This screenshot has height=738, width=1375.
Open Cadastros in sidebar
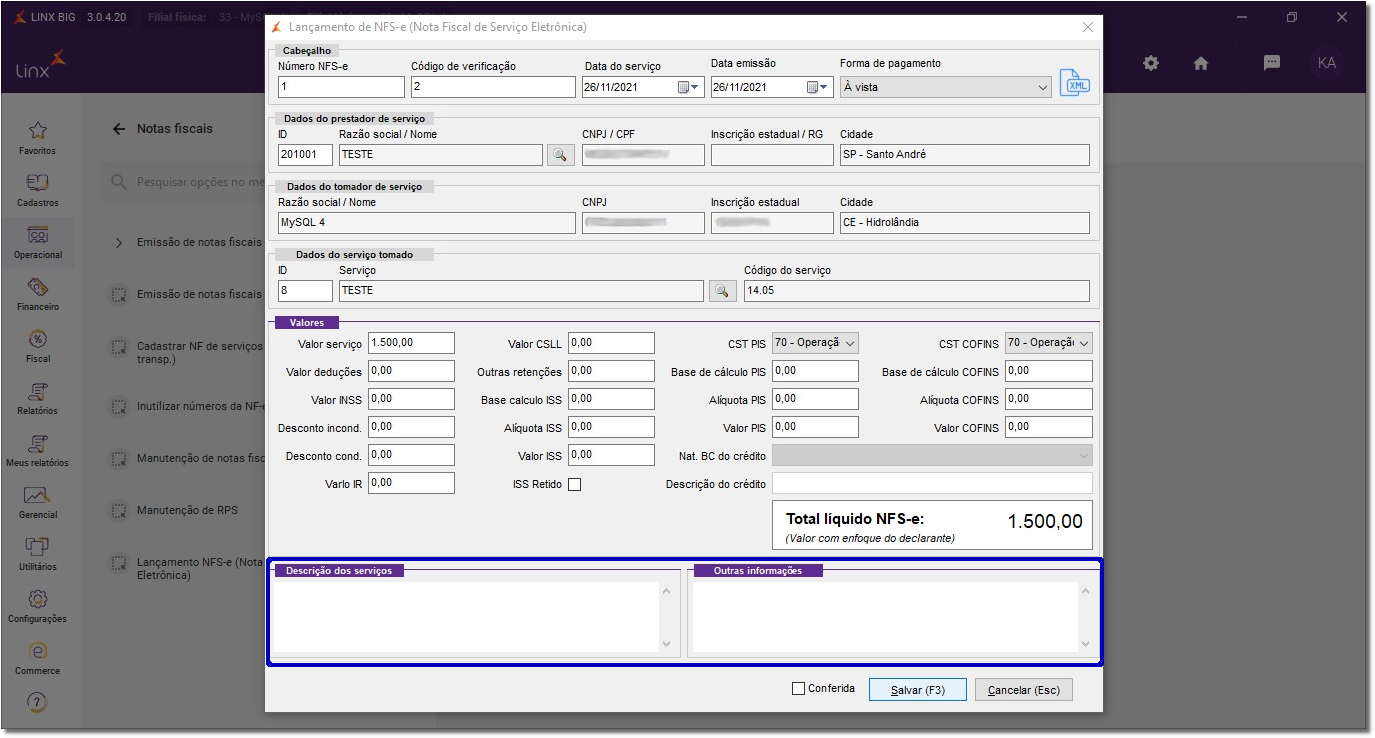click(x=38, y=190)
